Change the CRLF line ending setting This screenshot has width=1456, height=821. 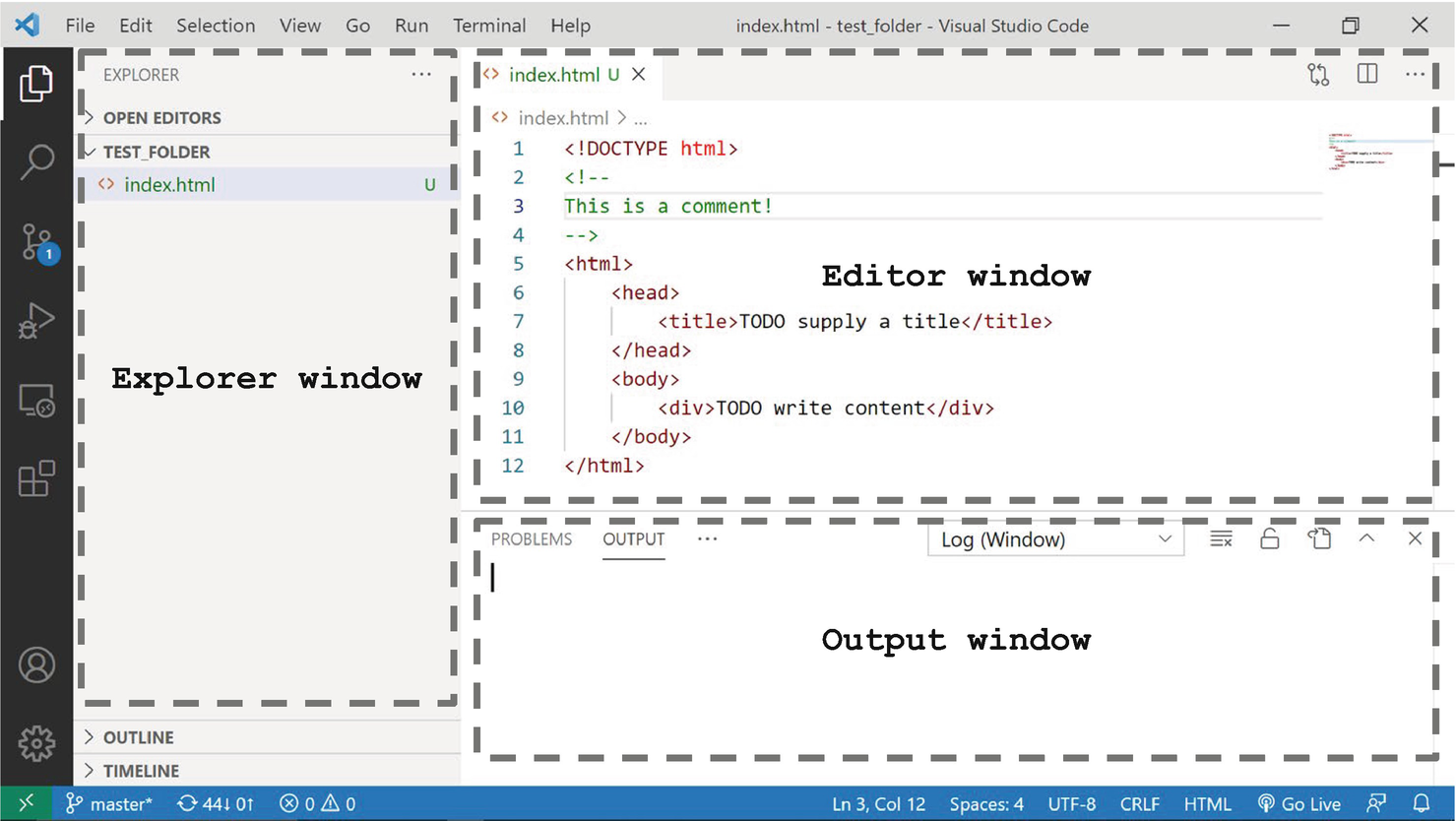pyautogui.click(x=1139, y=803)
